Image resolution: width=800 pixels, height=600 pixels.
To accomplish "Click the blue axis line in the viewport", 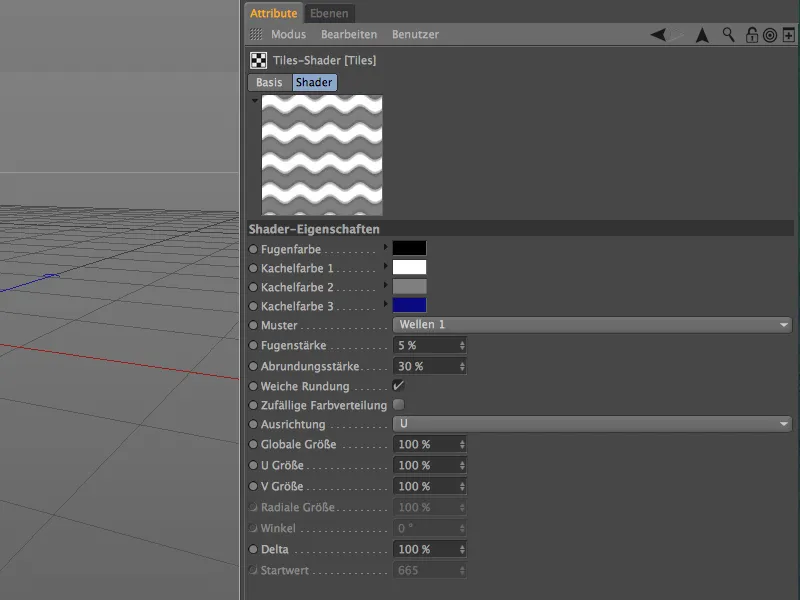I will click(x=28, y=283).
